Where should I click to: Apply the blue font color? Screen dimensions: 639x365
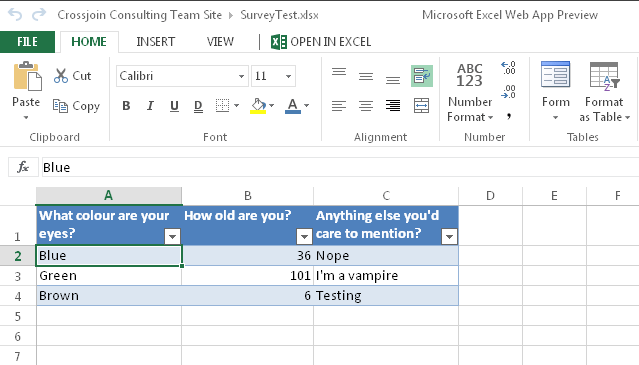(x=293, y=106)
